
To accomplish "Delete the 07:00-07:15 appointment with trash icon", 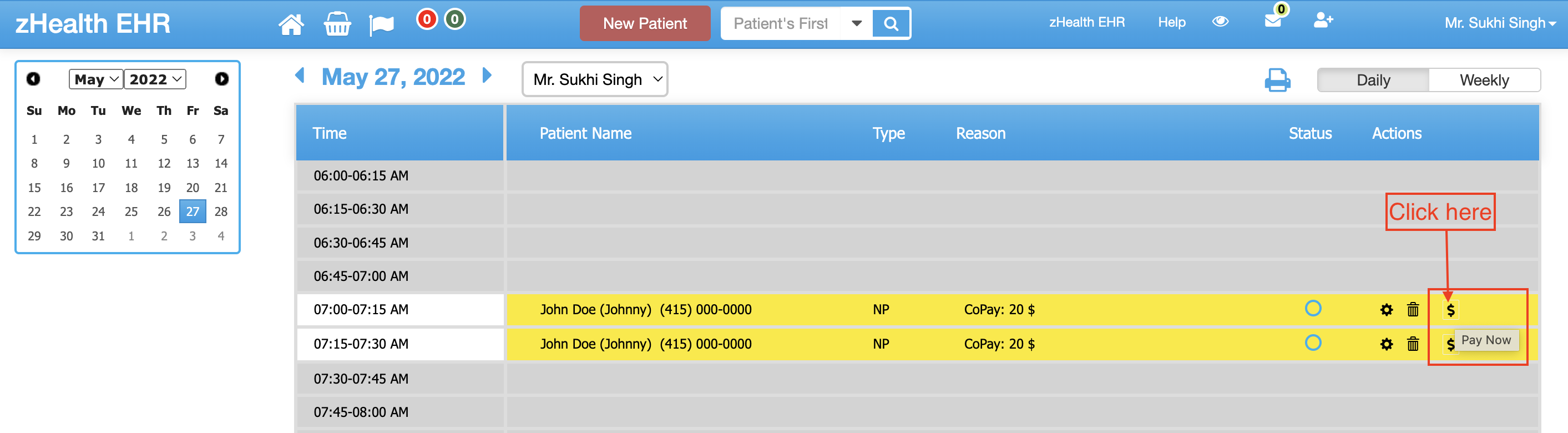I will 1413,310.
